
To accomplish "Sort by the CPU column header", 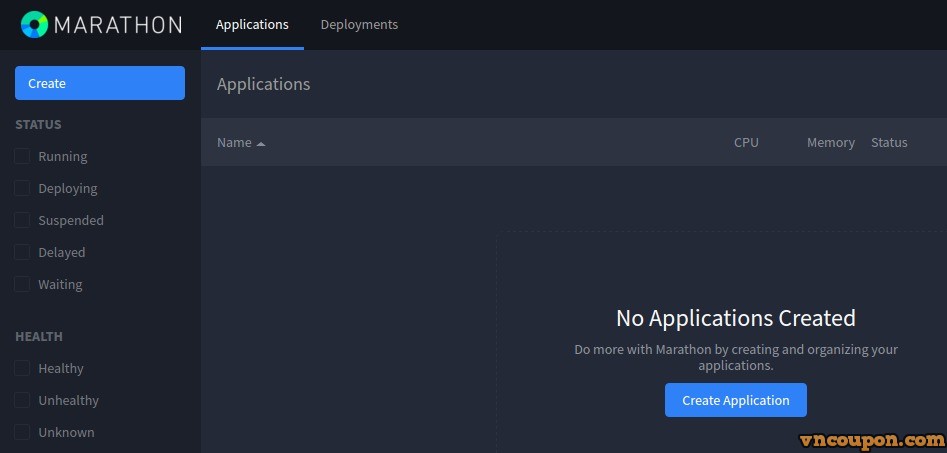I will click(746, 143).
